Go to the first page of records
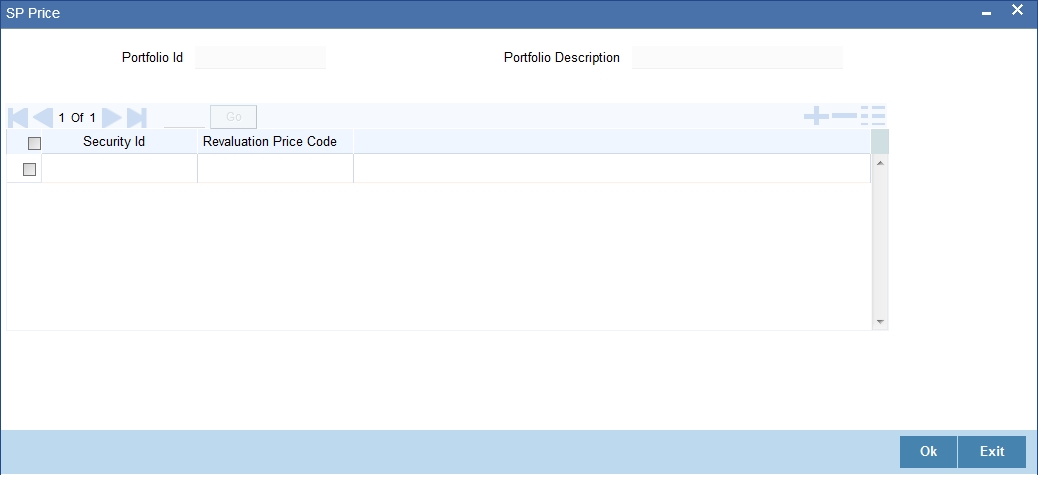 pyautogui.click(x=18, y=118)
